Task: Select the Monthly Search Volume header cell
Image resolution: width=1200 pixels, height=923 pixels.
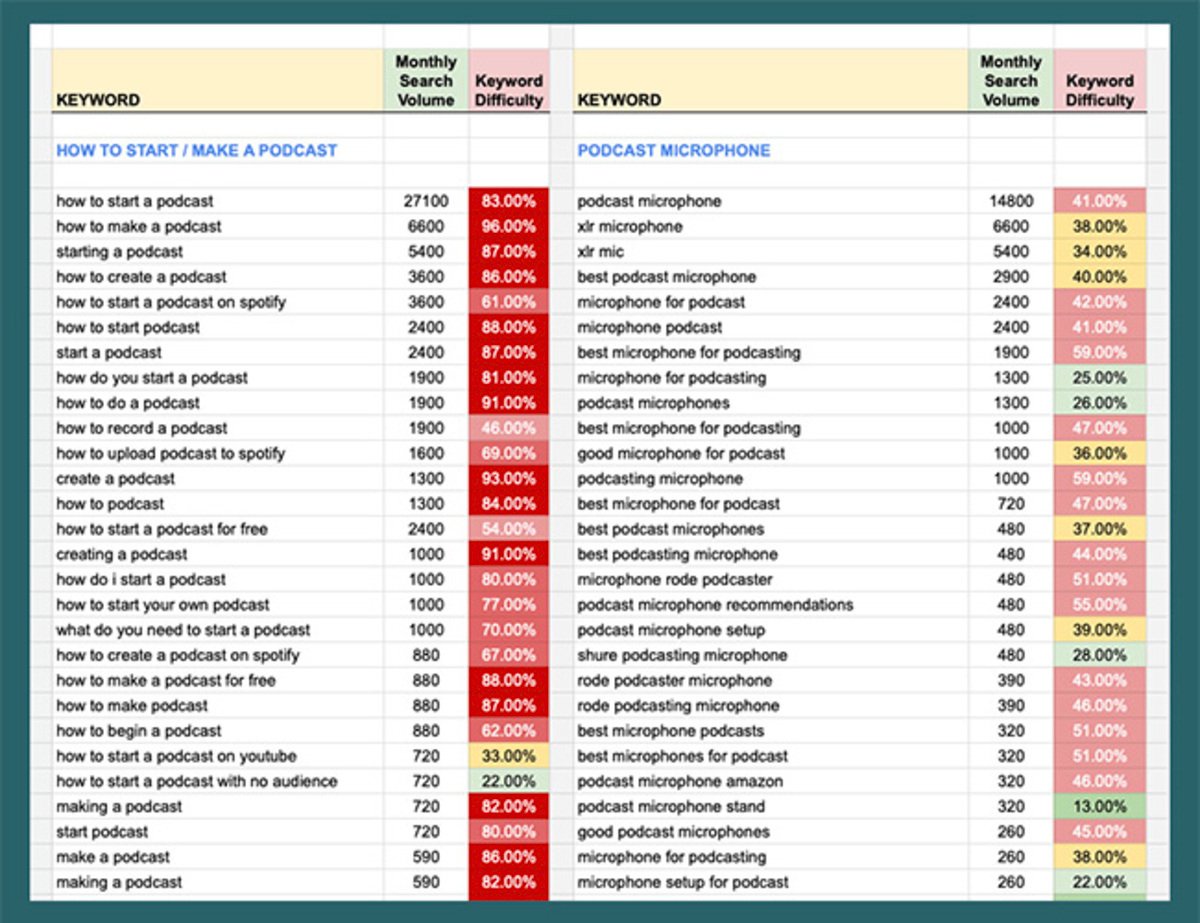Action: (424, 80)
